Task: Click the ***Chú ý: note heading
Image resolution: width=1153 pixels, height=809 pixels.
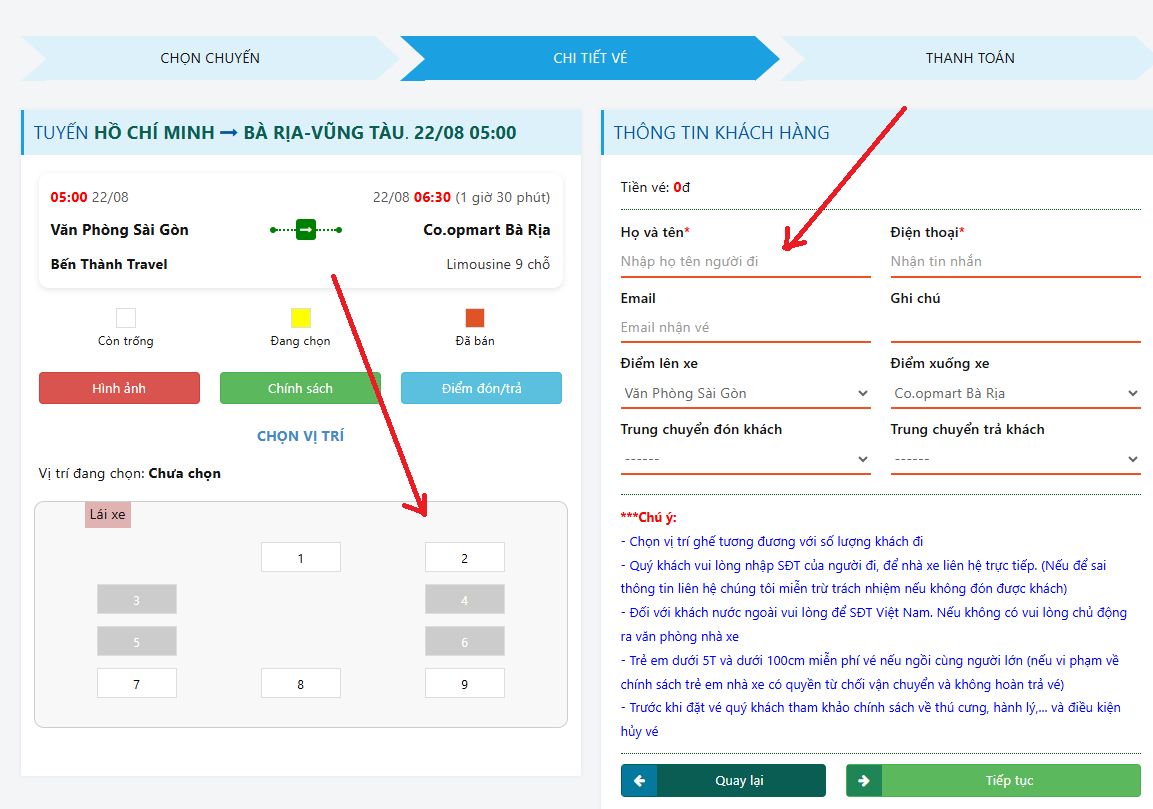Action: point(649,517)
